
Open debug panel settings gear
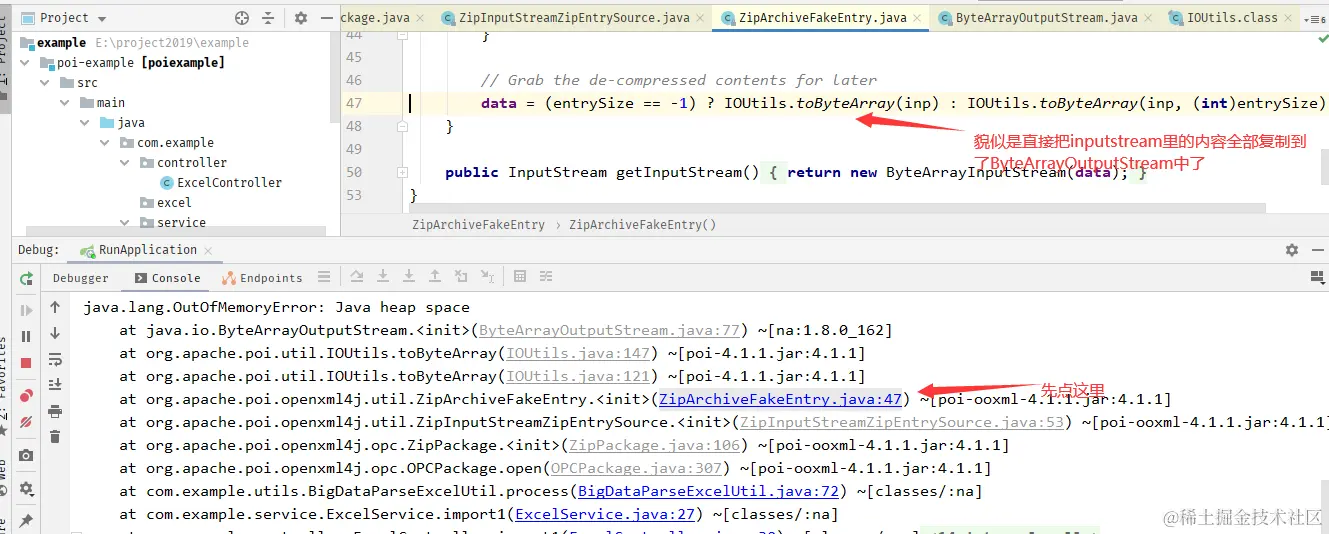[26, 488]
